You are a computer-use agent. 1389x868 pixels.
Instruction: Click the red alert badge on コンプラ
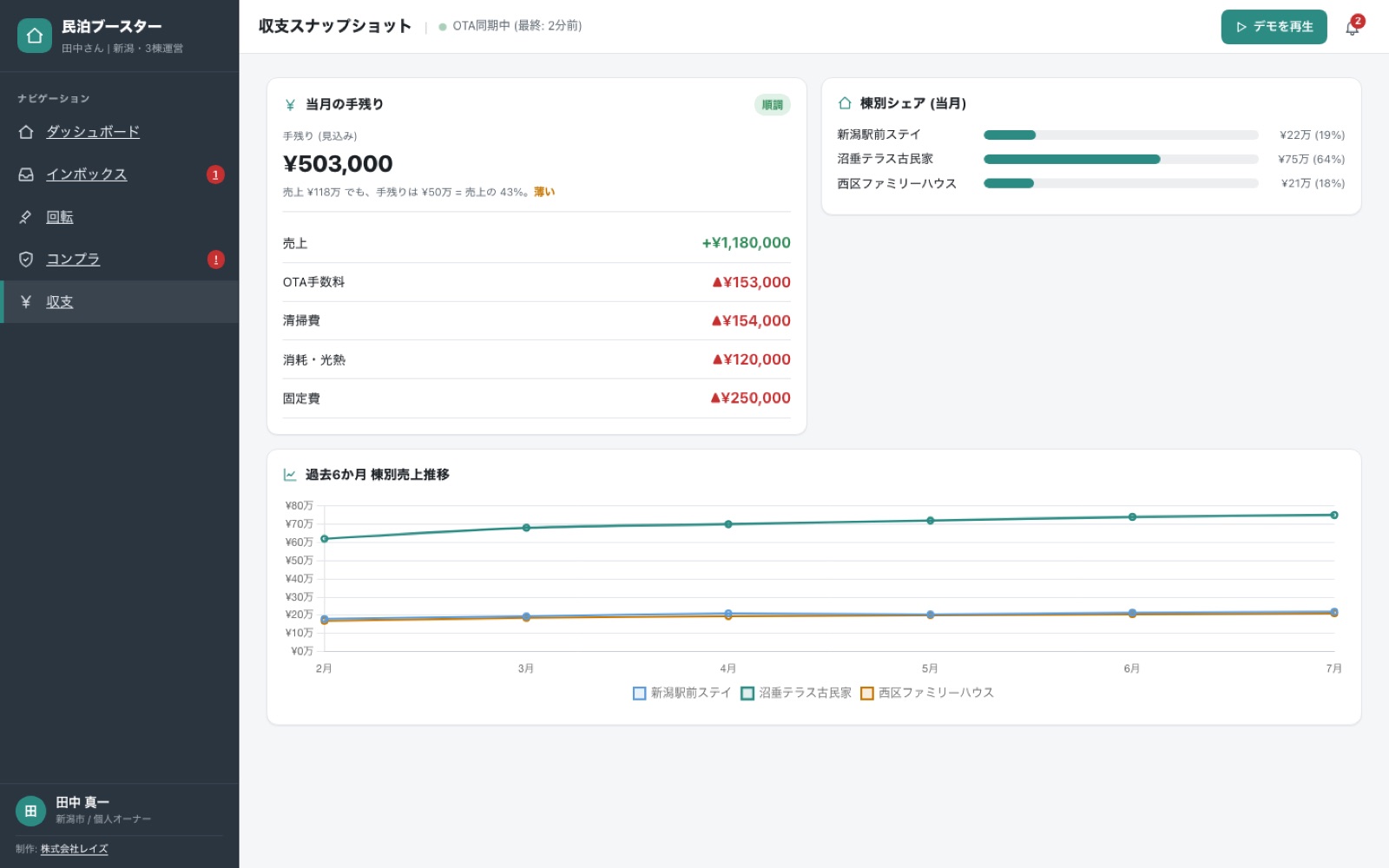[216, 260]
